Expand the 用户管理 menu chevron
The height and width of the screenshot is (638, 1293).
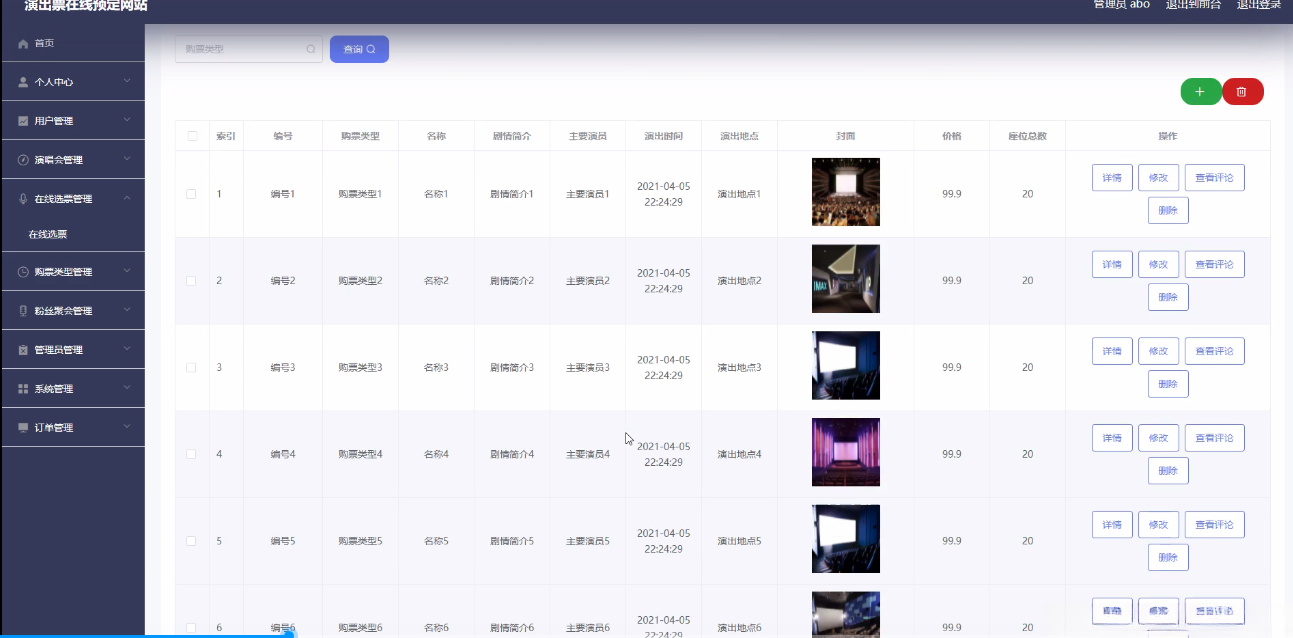(127, 120)
